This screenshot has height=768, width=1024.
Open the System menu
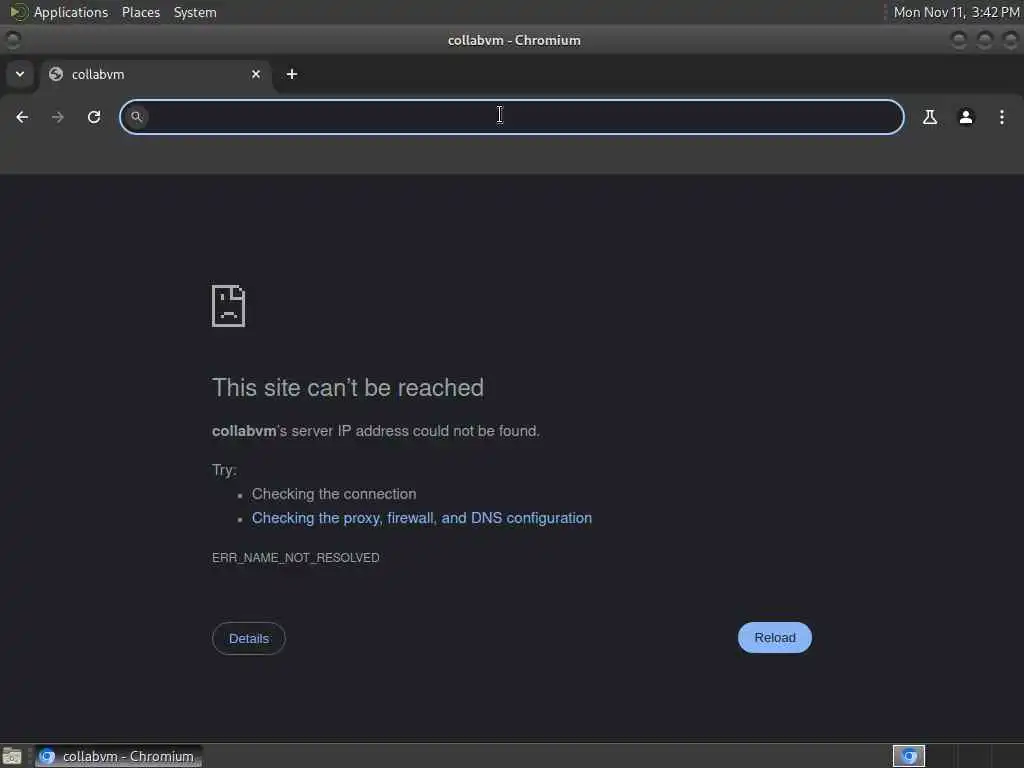click(x=195, y=12)
